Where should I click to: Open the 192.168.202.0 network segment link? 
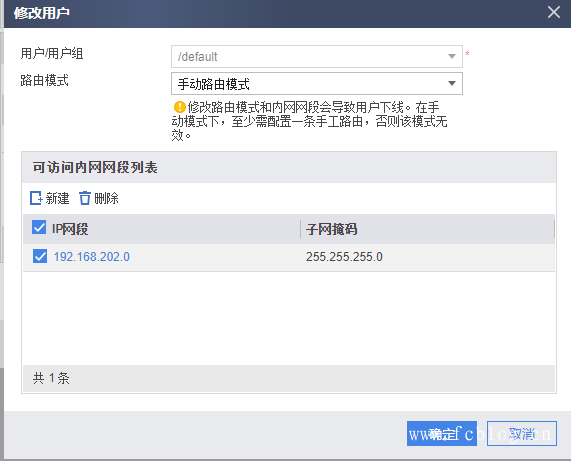tap(91, 257)
